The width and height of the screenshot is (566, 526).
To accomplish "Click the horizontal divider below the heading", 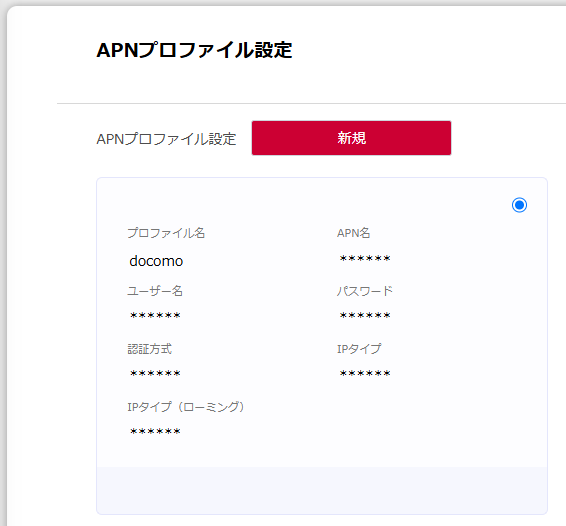I will click(x=311, y=104).
